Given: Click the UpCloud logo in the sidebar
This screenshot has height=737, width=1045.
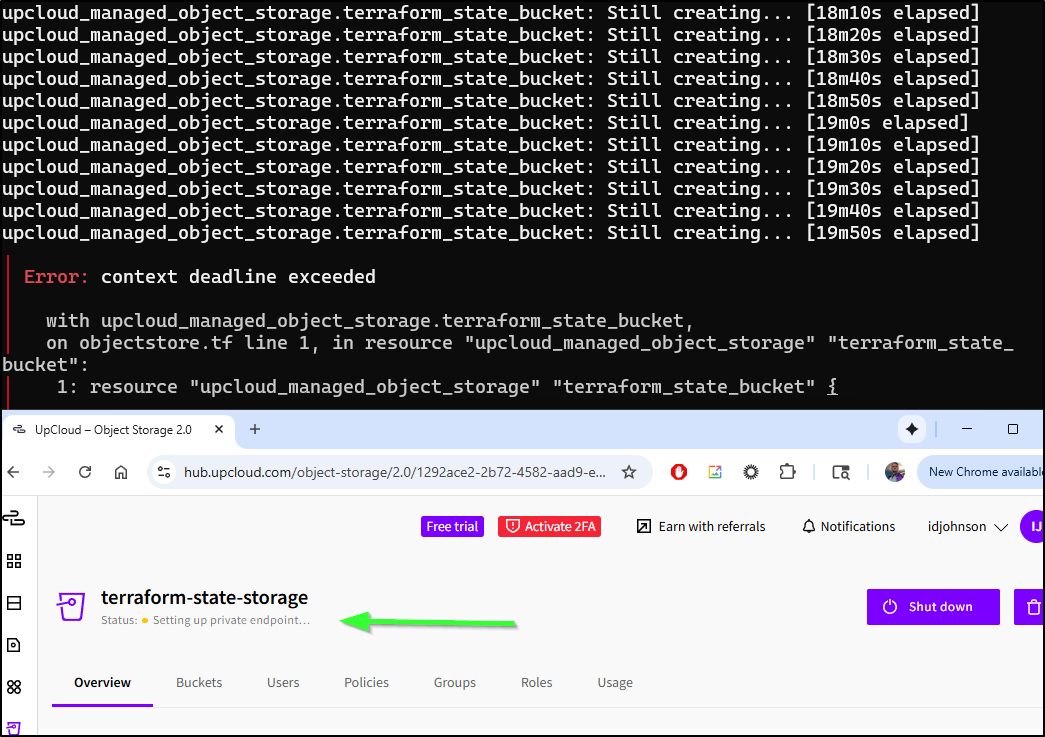Looking at the screenshot, I should [14, 518].
